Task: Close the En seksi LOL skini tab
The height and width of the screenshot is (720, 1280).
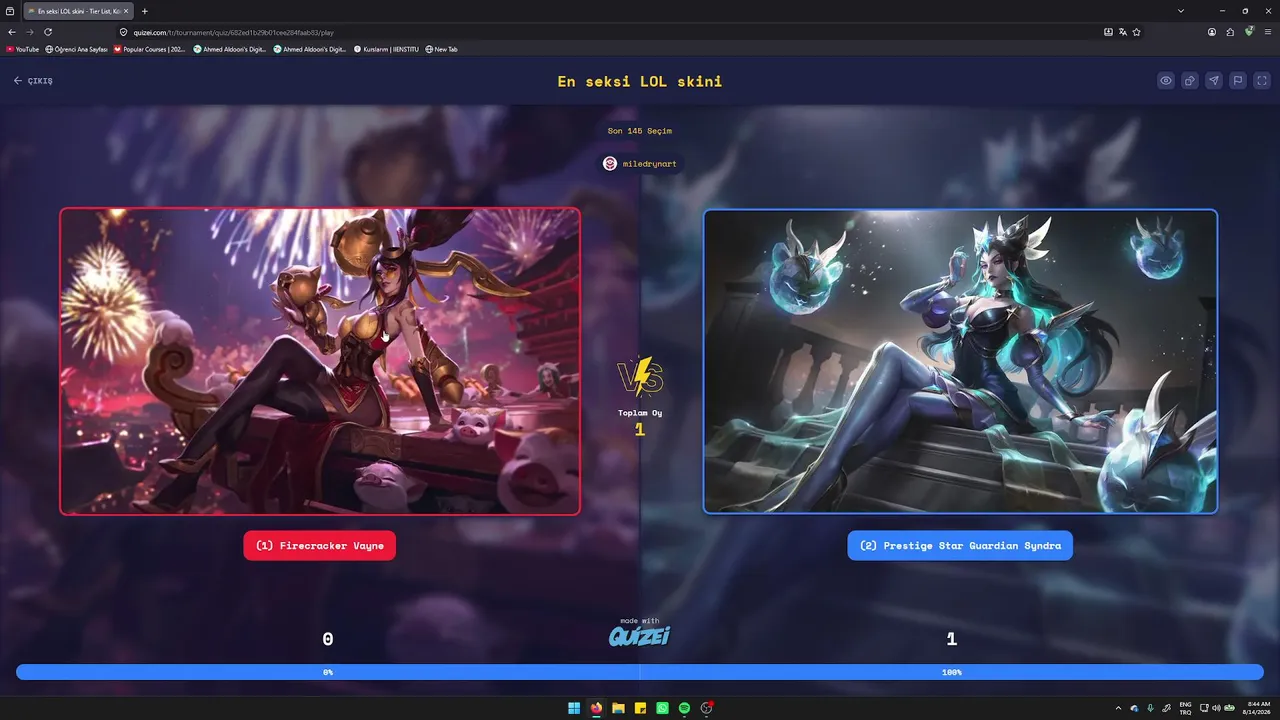Action: [126, 11]
